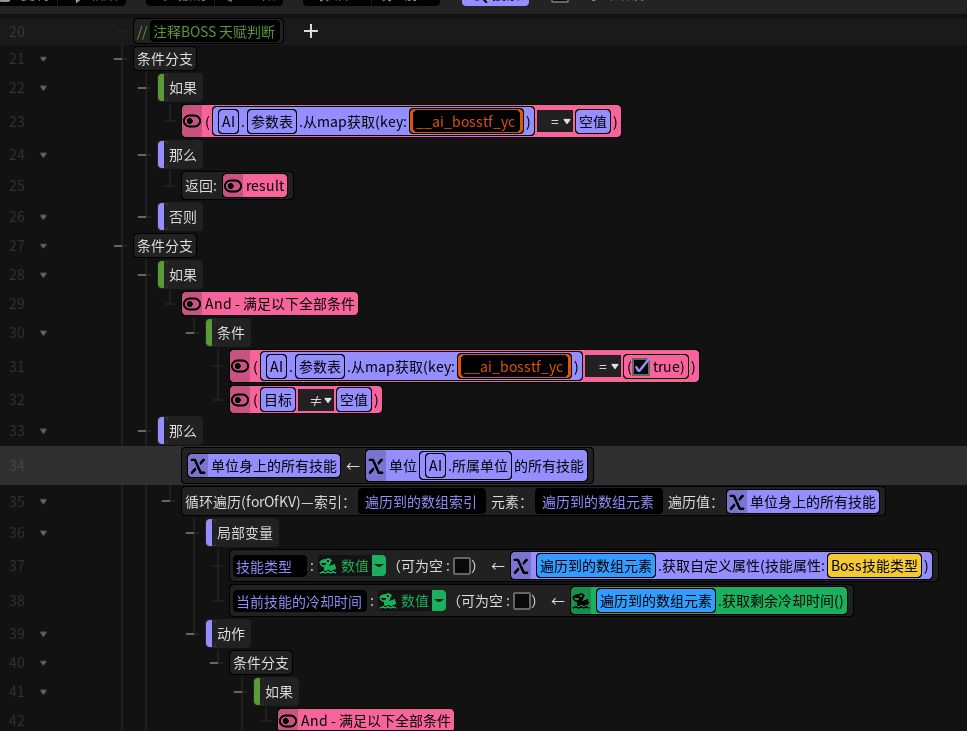Click 获取剩余冷却时间() function call
This screenshot has height=731, width=967.
pos(782,601)
